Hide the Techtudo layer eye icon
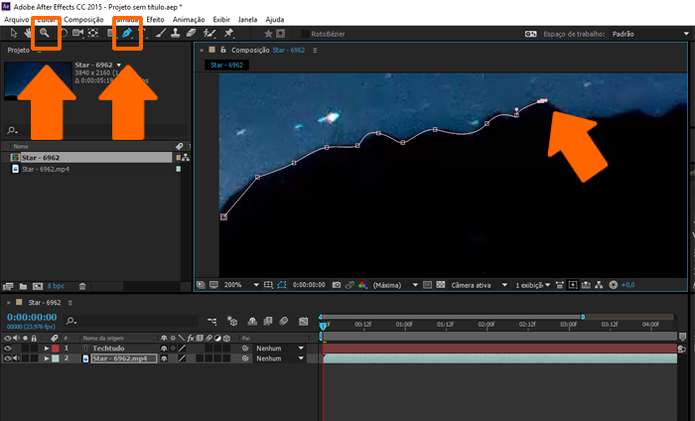 point(8,348)
